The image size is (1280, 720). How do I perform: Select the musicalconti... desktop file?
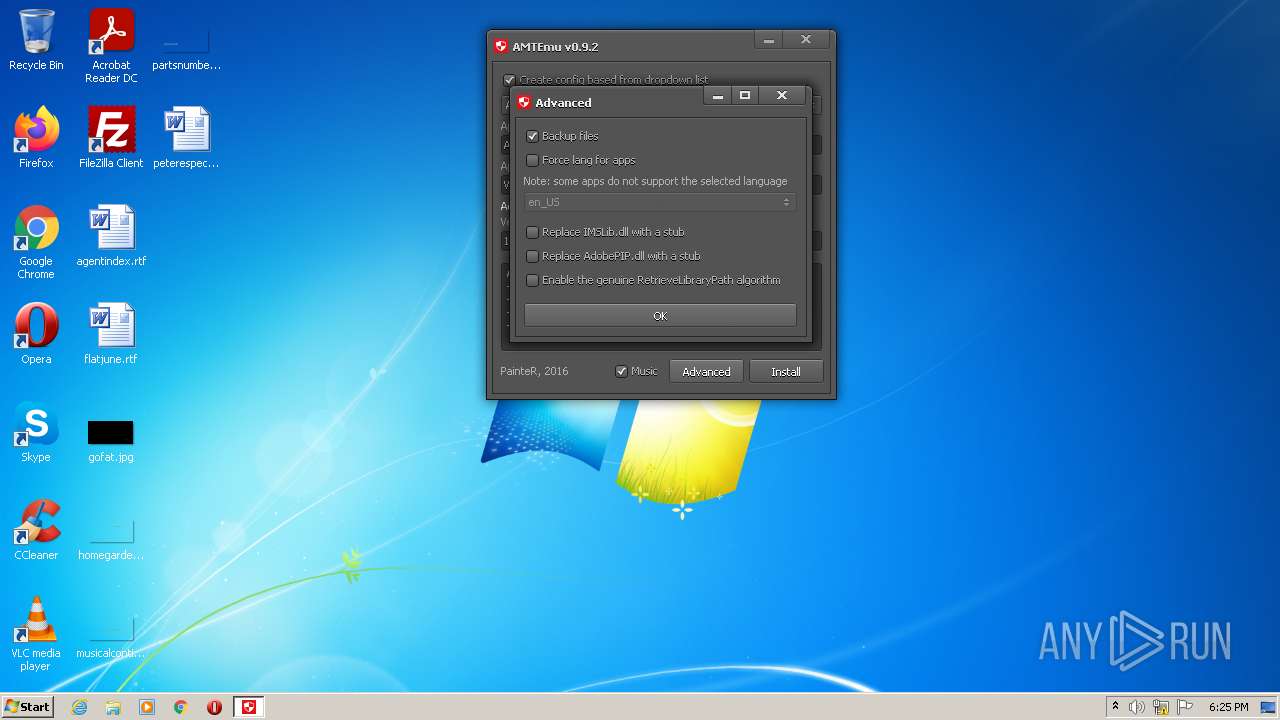[x=111, y=636]
